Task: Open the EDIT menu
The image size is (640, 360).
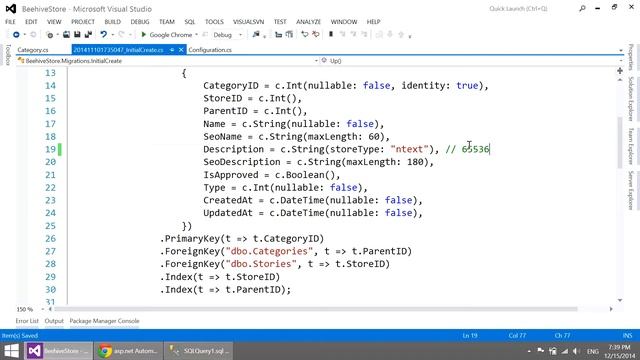Action: click(x=31, y=22)
